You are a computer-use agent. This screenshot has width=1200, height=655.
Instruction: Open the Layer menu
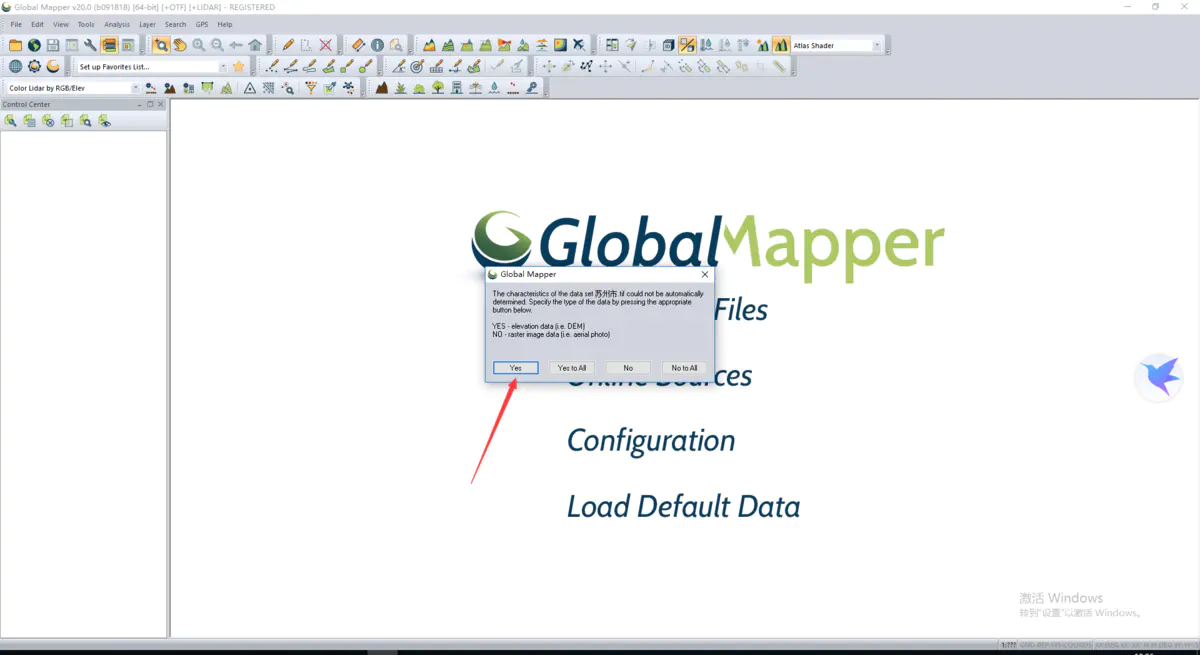[147, 24]
